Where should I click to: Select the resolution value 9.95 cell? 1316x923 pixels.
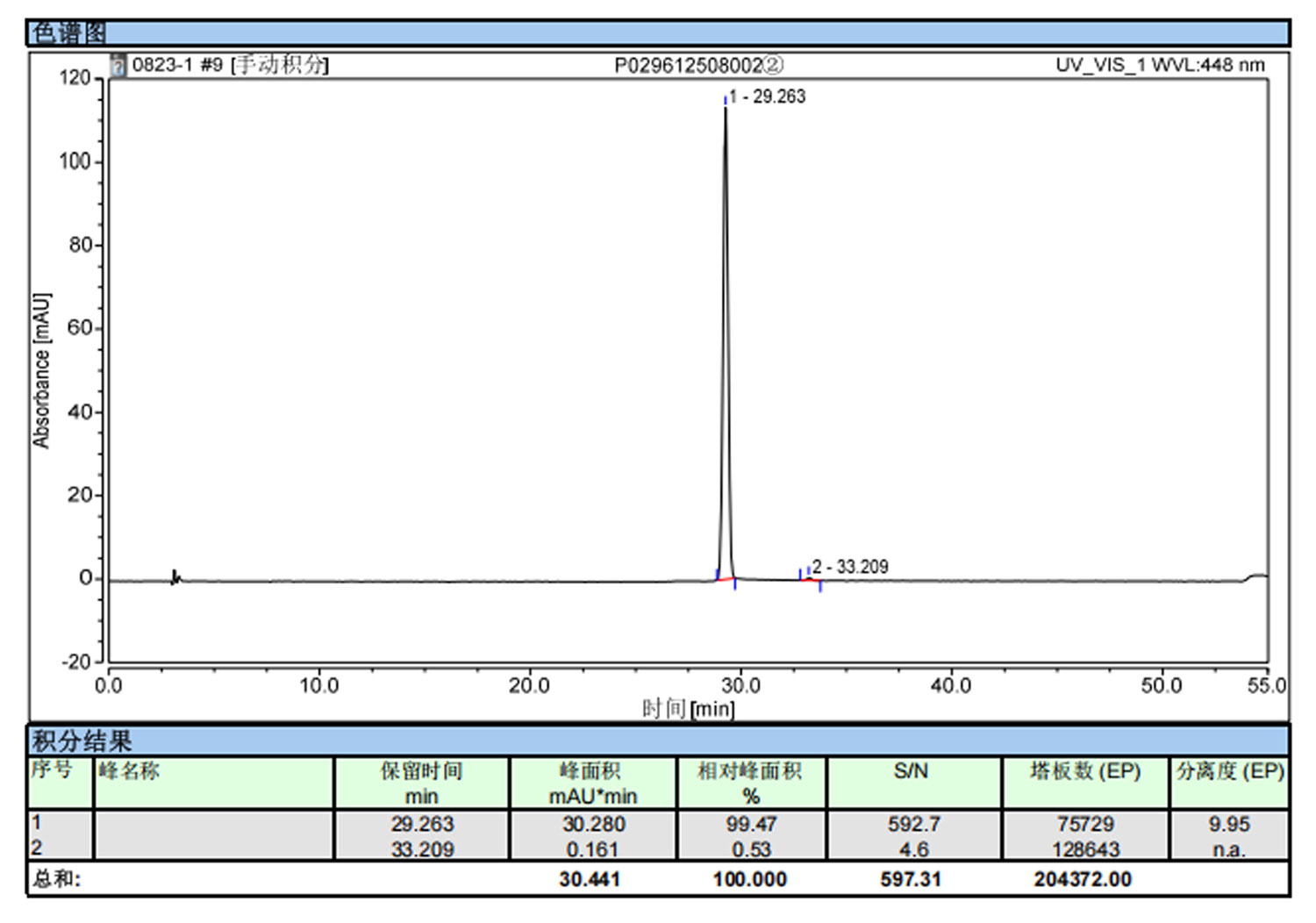[x=1228, y=824]
